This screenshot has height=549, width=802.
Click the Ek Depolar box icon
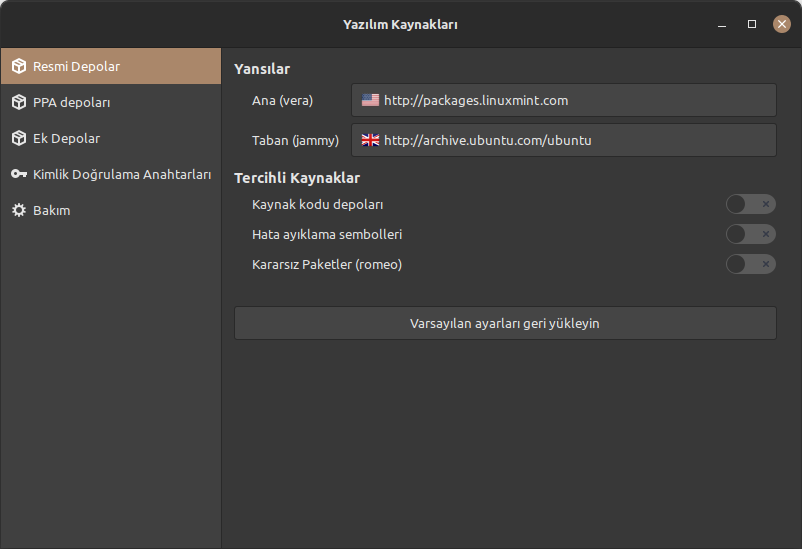click(x=18, y=139)
